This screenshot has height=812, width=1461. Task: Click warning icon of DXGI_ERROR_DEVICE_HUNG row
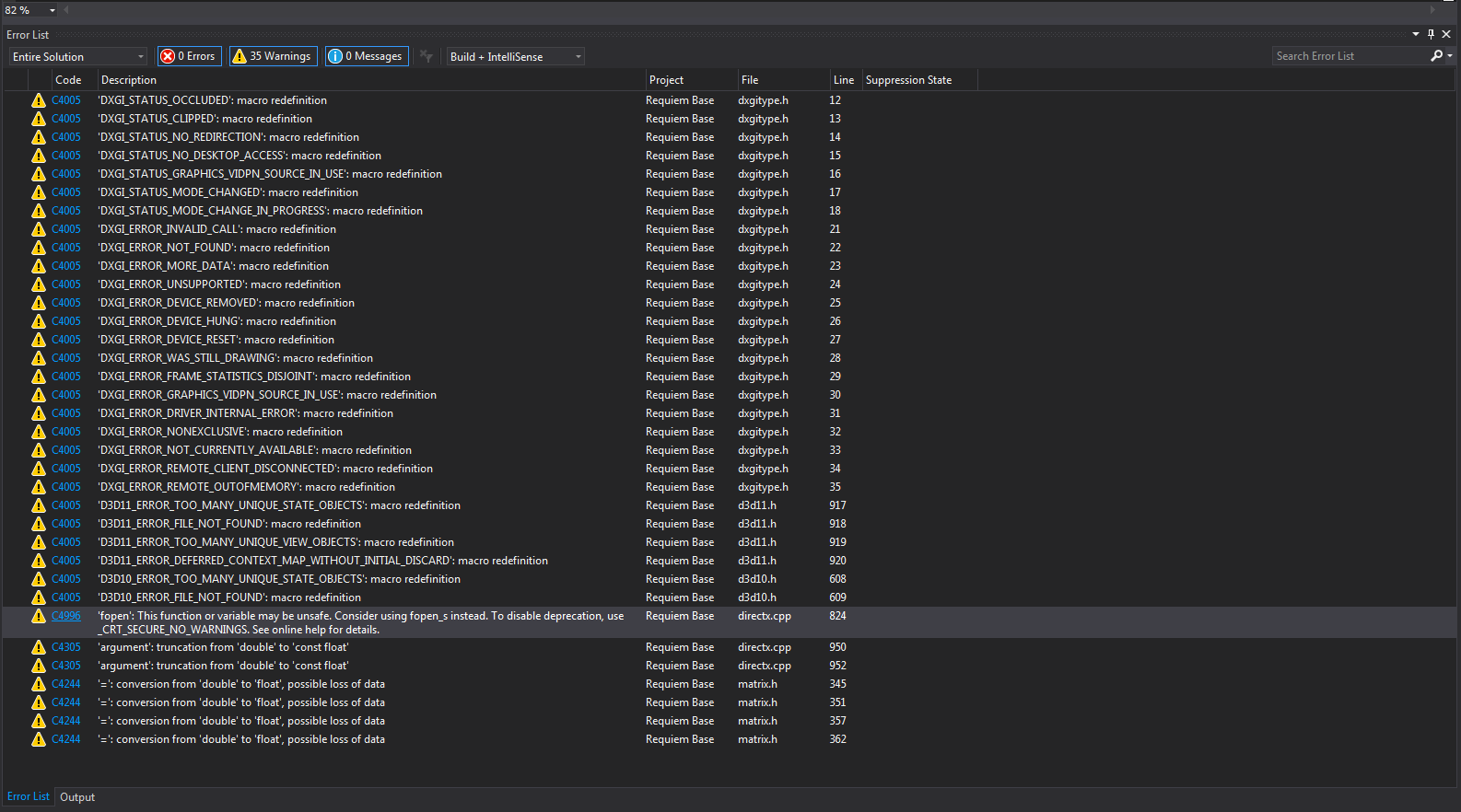tap(39, 321)
